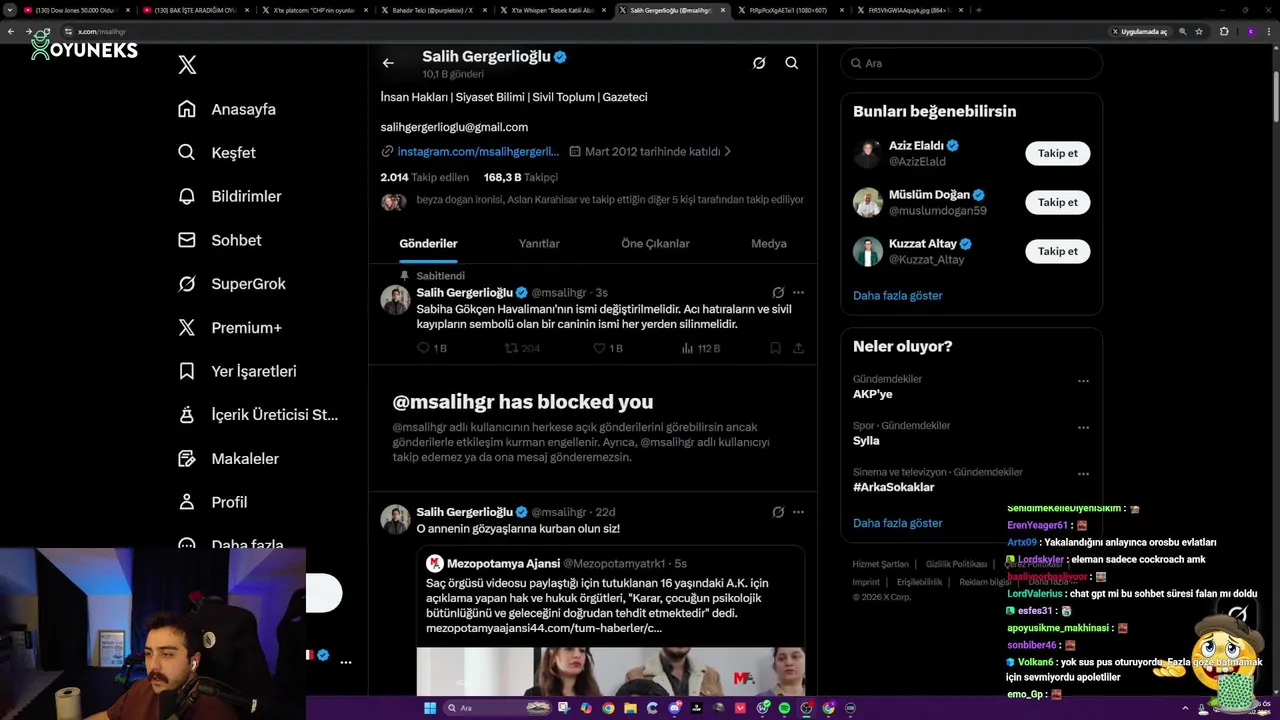Open OBS Studio from the taskbar
Image resolution: width=1280 pixels, height=720 pixels.
click(806, 708)
